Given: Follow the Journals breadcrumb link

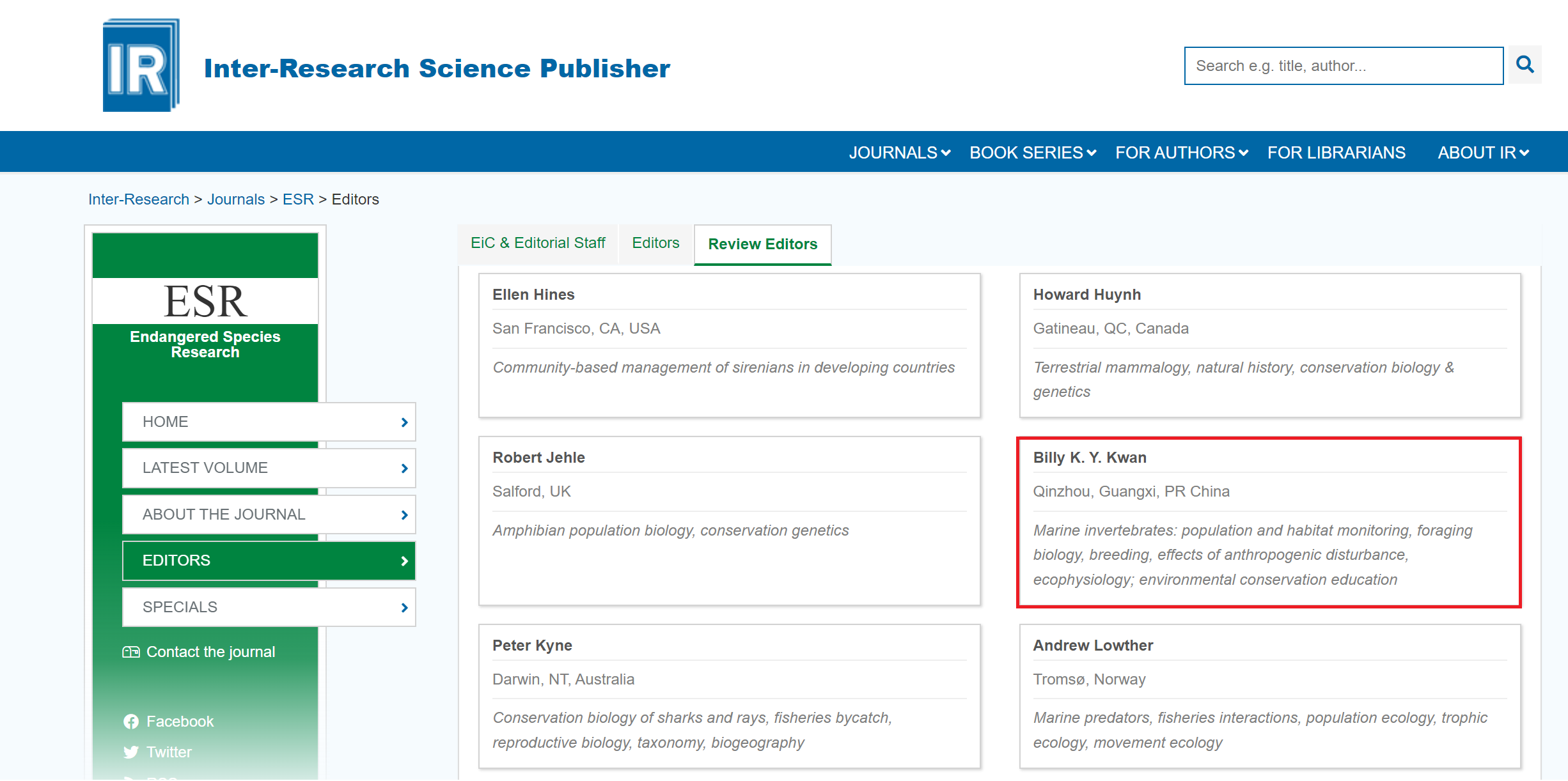Looking at the screenshot, I should [x=235, y=199].
